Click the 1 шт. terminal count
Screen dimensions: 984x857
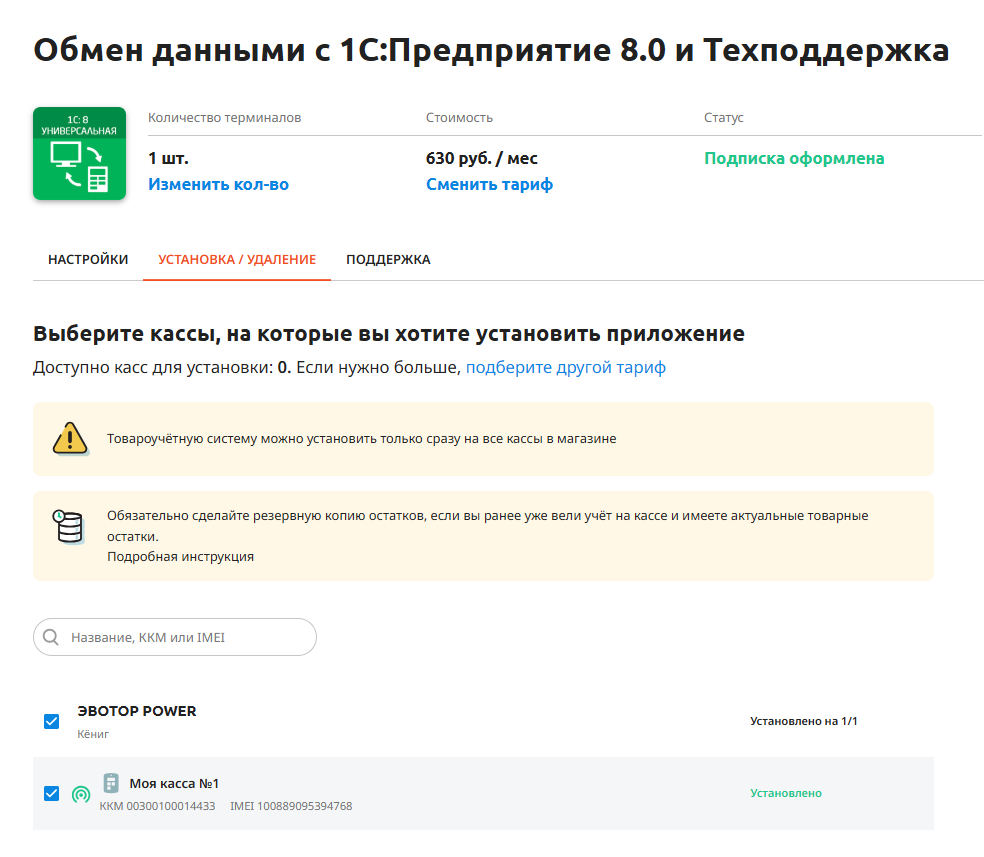168,158
